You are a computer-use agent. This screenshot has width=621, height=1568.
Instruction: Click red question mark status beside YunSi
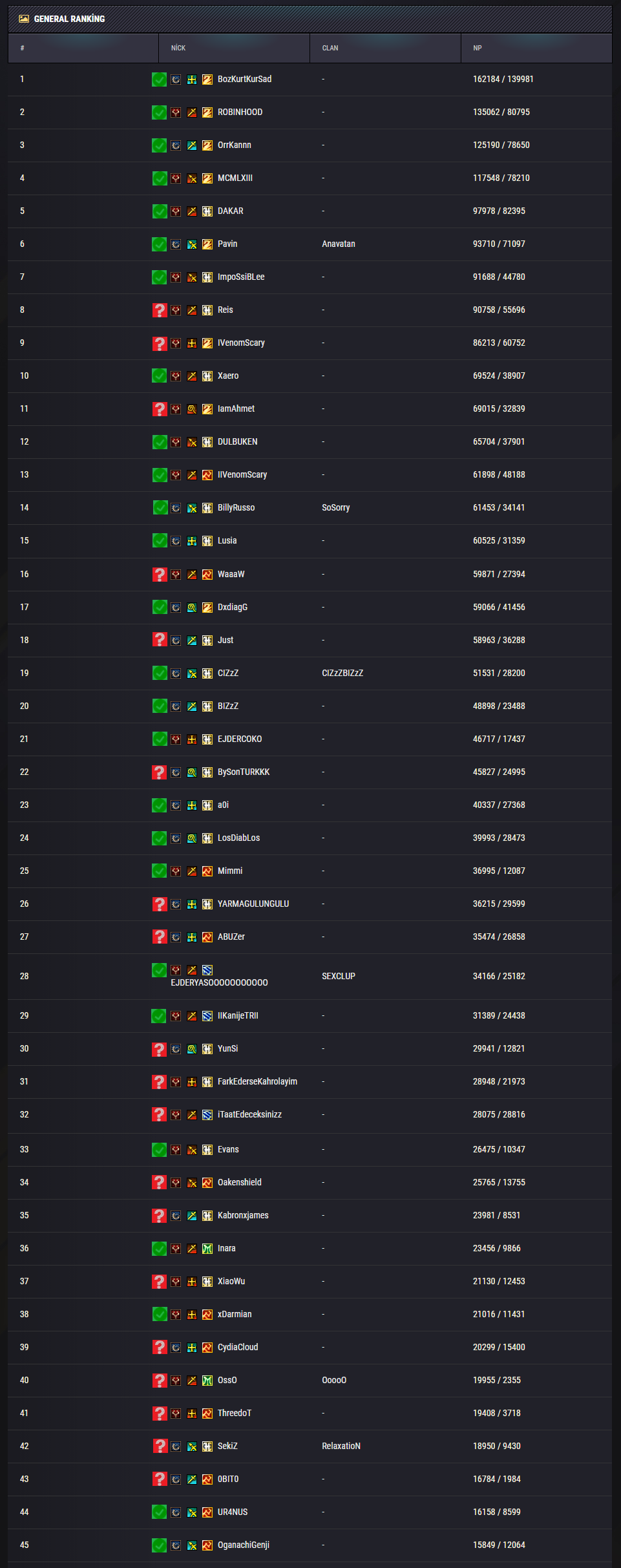pyautogui.click(x=160, y=1049)
